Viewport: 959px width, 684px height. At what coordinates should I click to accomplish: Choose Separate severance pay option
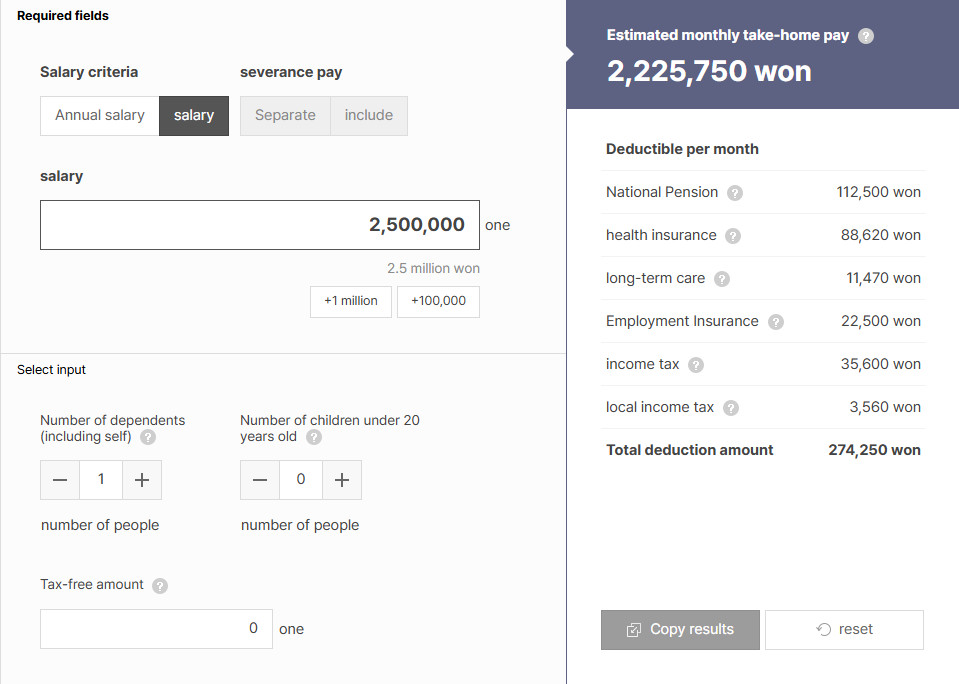pyautogui.click(x=285, y=116)
